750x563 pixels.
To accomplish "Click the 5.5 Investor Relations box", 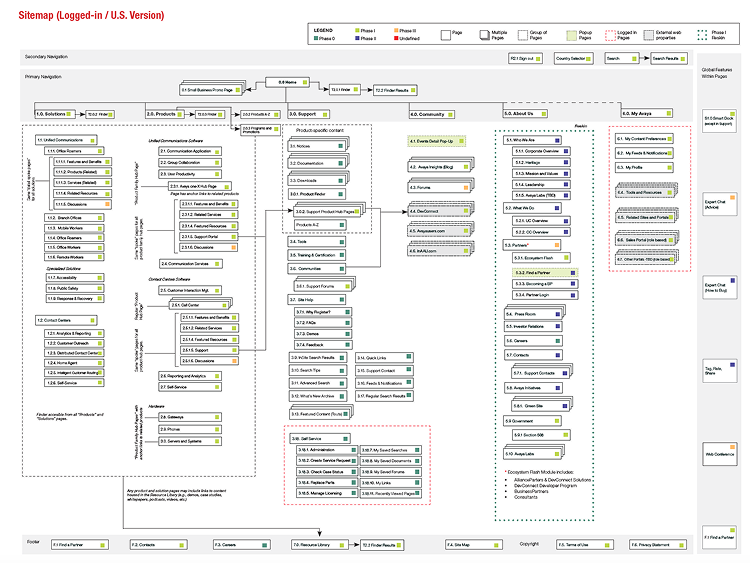I will (533, 326).
